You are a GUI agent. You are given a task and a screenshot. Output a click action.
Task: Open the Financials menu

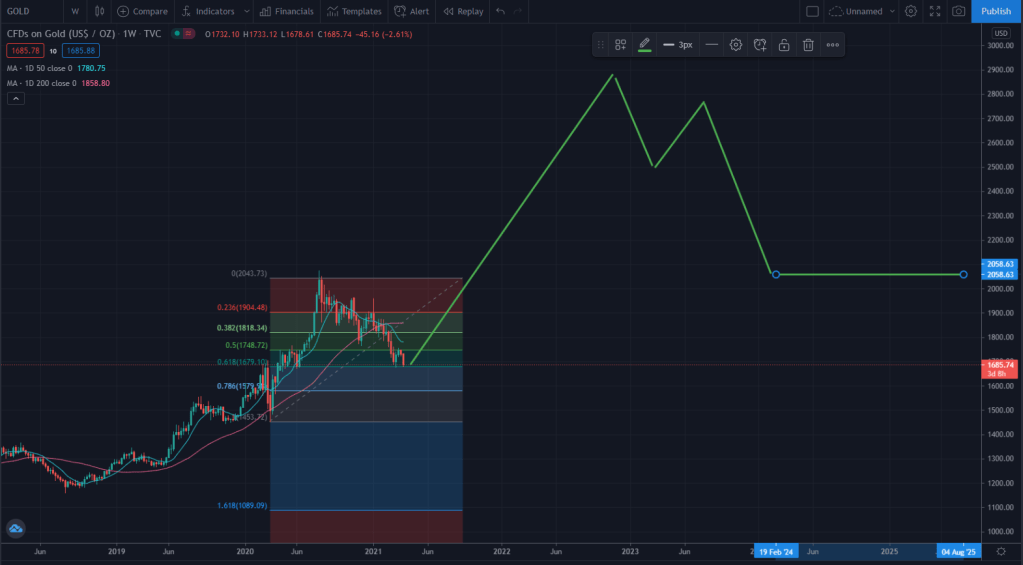click(284, 11)
